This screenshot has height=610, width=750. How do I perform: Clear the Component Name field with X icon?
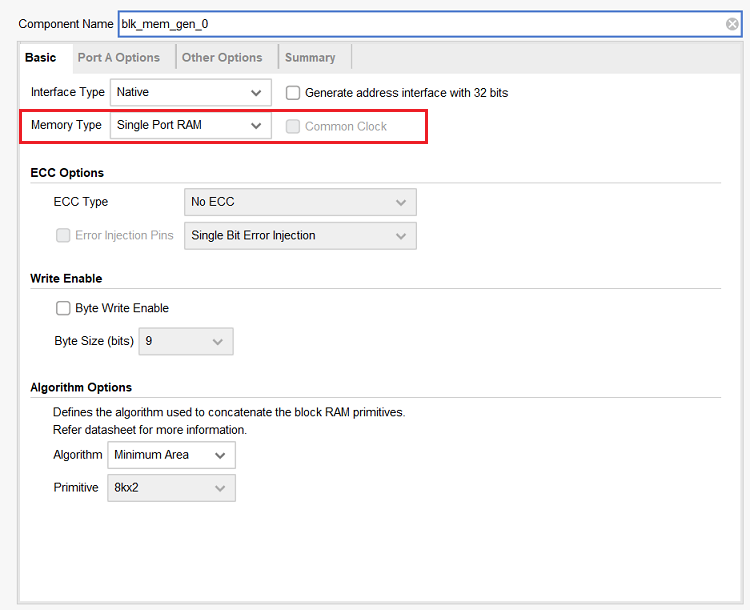(732, 24)
